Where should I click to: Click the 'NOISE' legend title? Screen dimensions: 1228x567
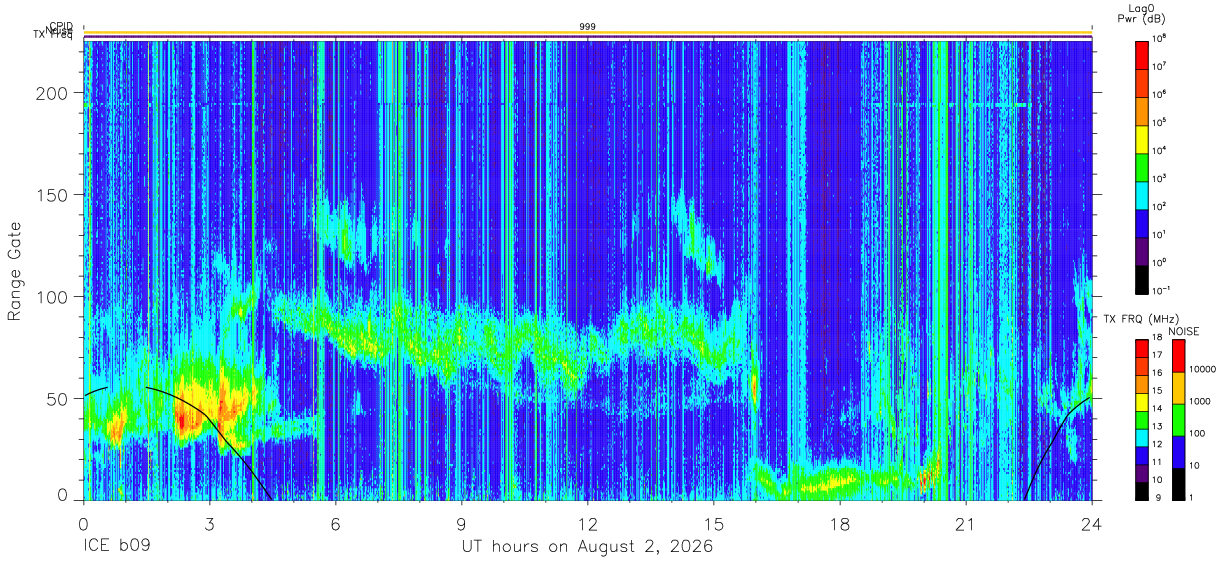tap(1184, 331)
